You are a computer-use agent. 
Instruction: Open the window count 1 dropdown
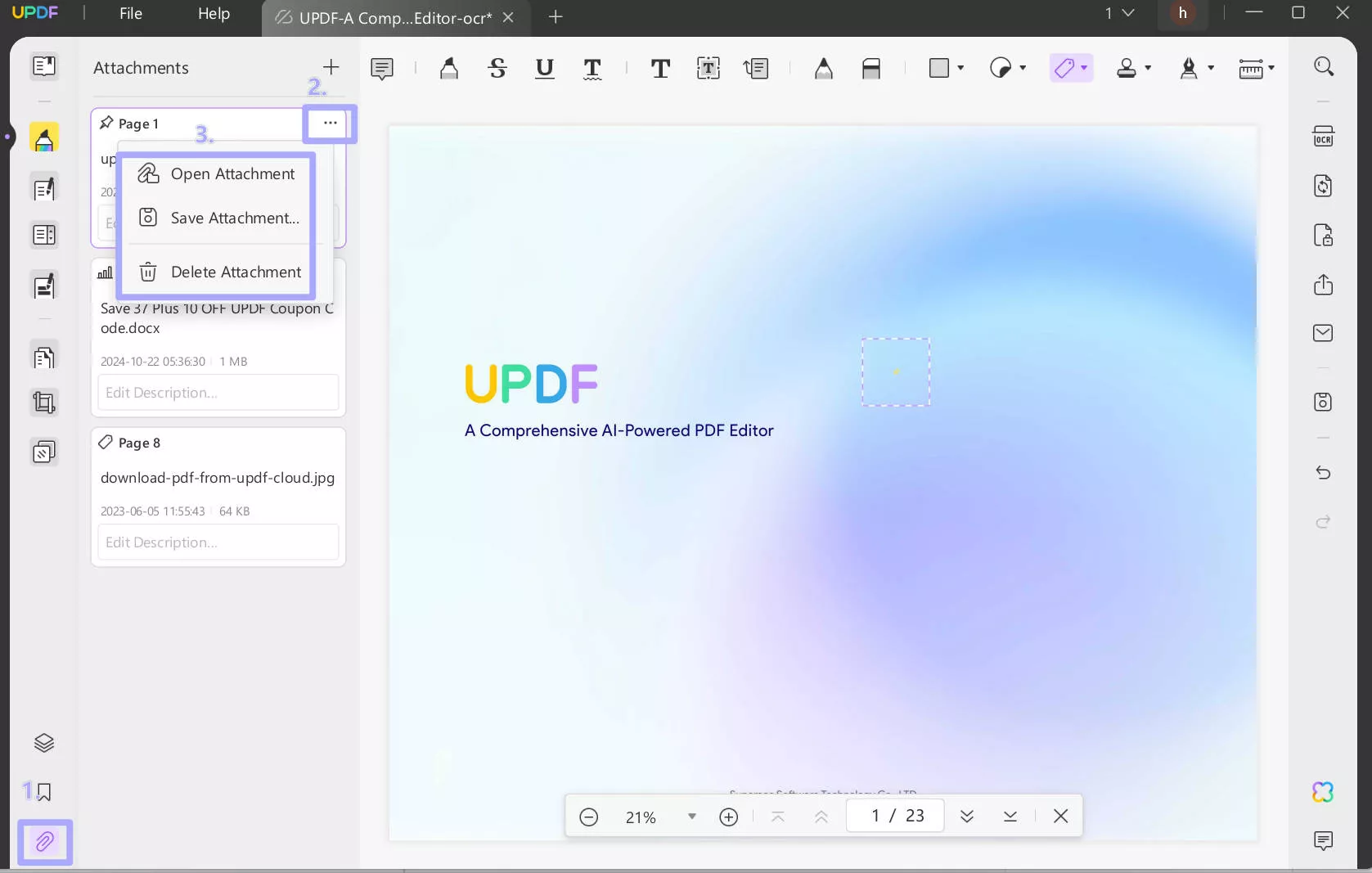[1120, 13]
